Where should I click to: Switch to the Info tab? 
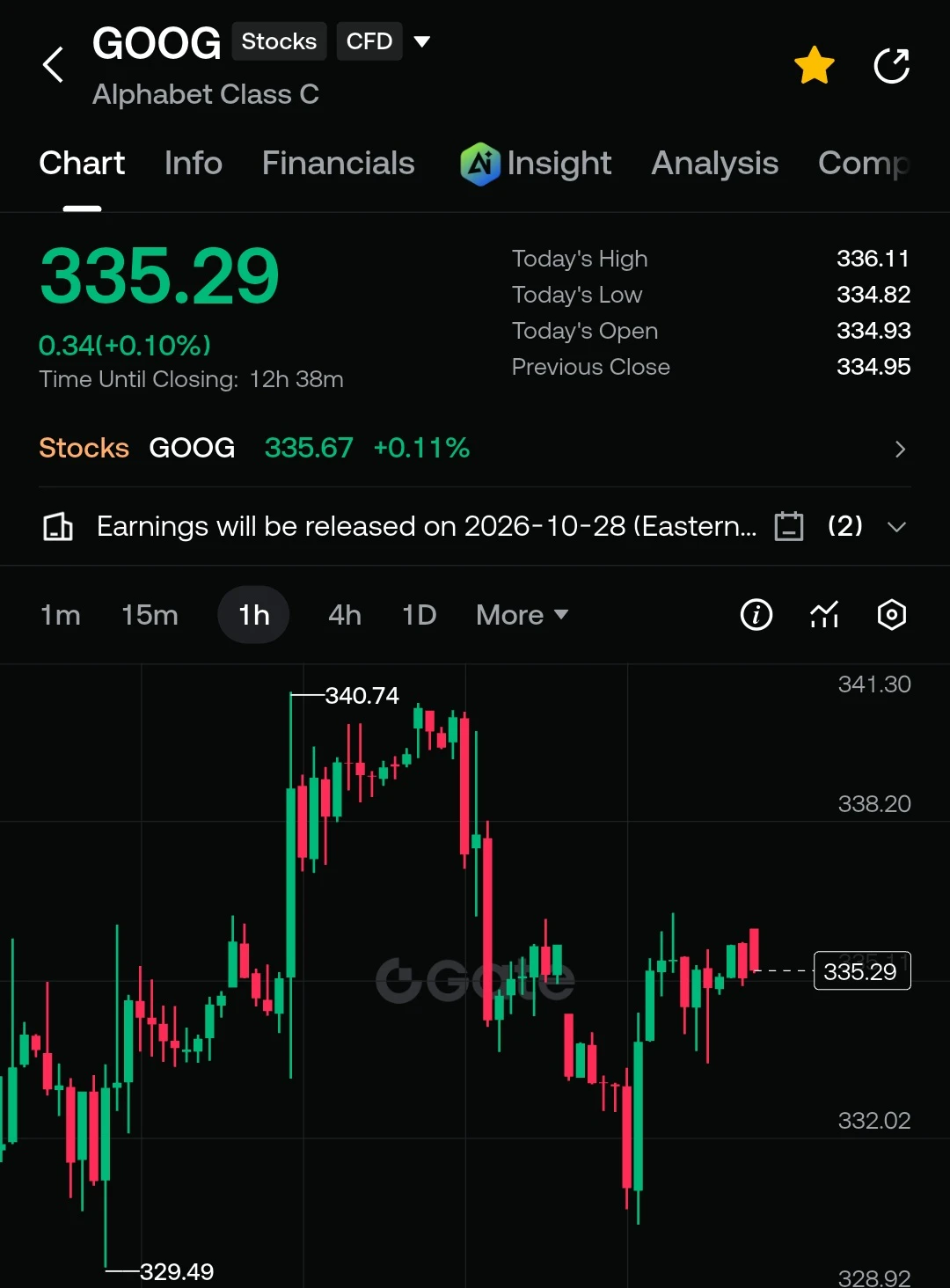pyautogui.click(x=193, y=164)
